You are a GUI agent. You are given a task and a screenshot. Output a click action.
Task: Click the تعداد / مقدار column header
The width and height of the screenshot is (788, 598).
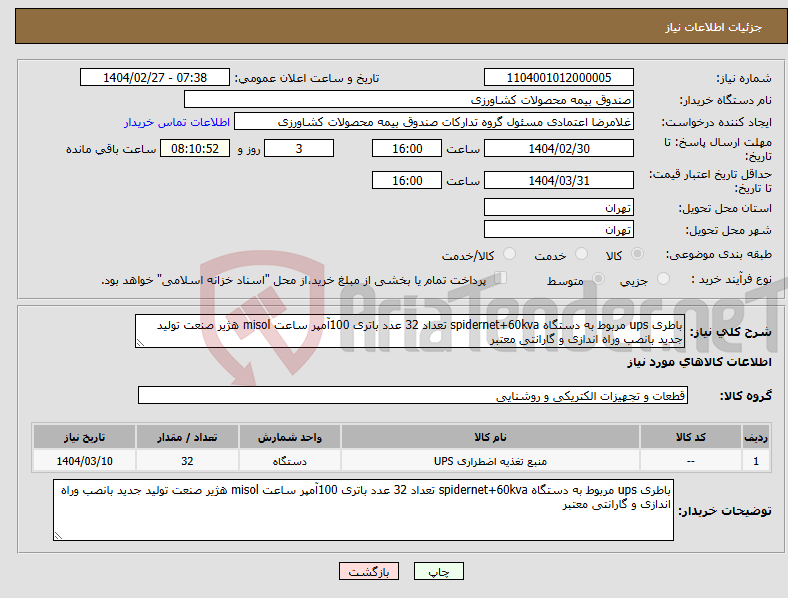[187, 437]
